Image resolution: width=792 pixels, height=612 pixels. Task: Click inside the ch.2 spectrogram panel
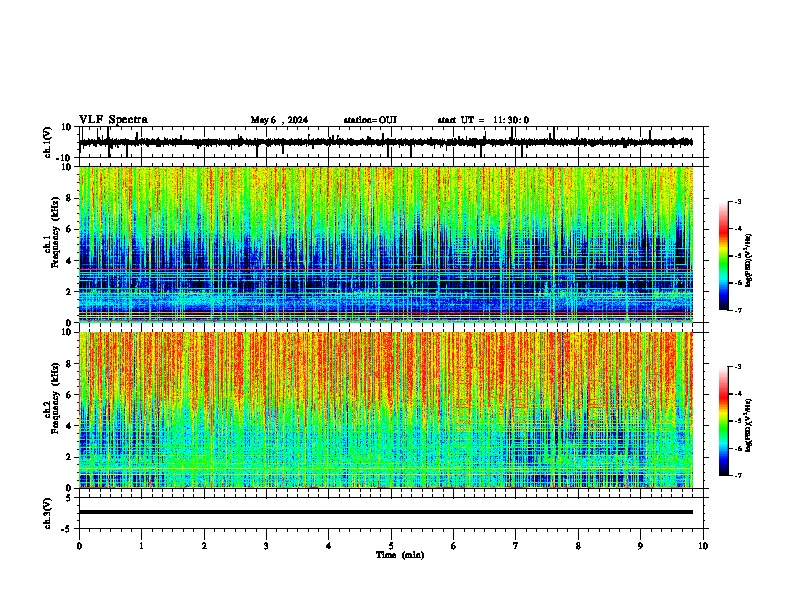point(386,410)
